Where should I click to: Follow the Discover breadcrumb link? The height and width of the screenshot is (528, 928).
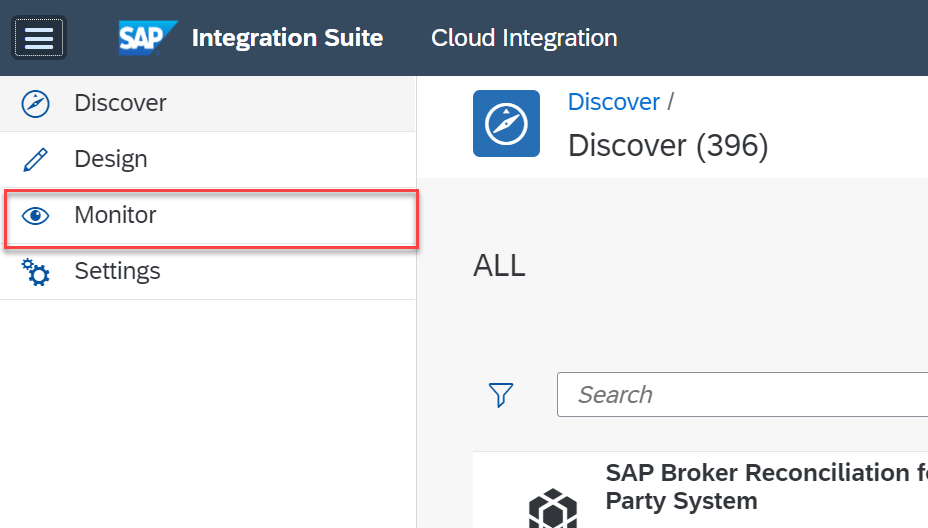click(613, 102)
